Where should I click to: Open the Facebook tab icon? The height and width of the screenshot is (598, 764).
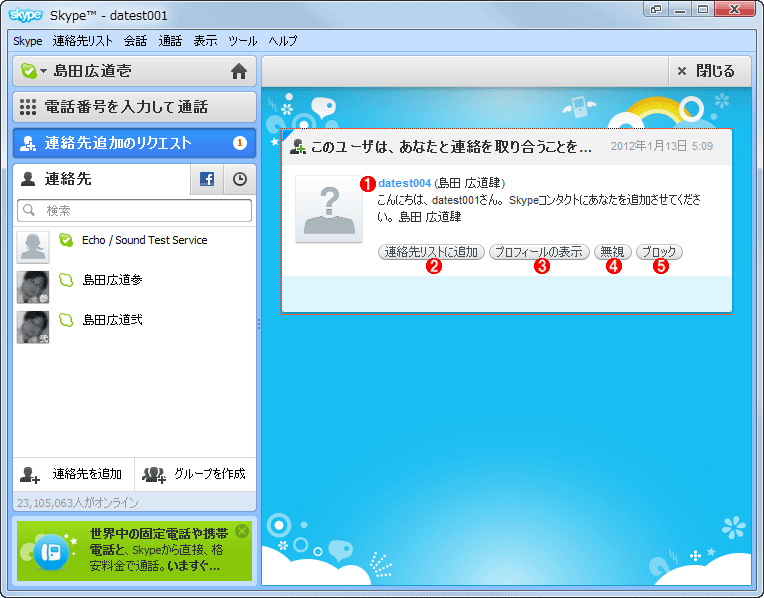(x=207, y=179)
